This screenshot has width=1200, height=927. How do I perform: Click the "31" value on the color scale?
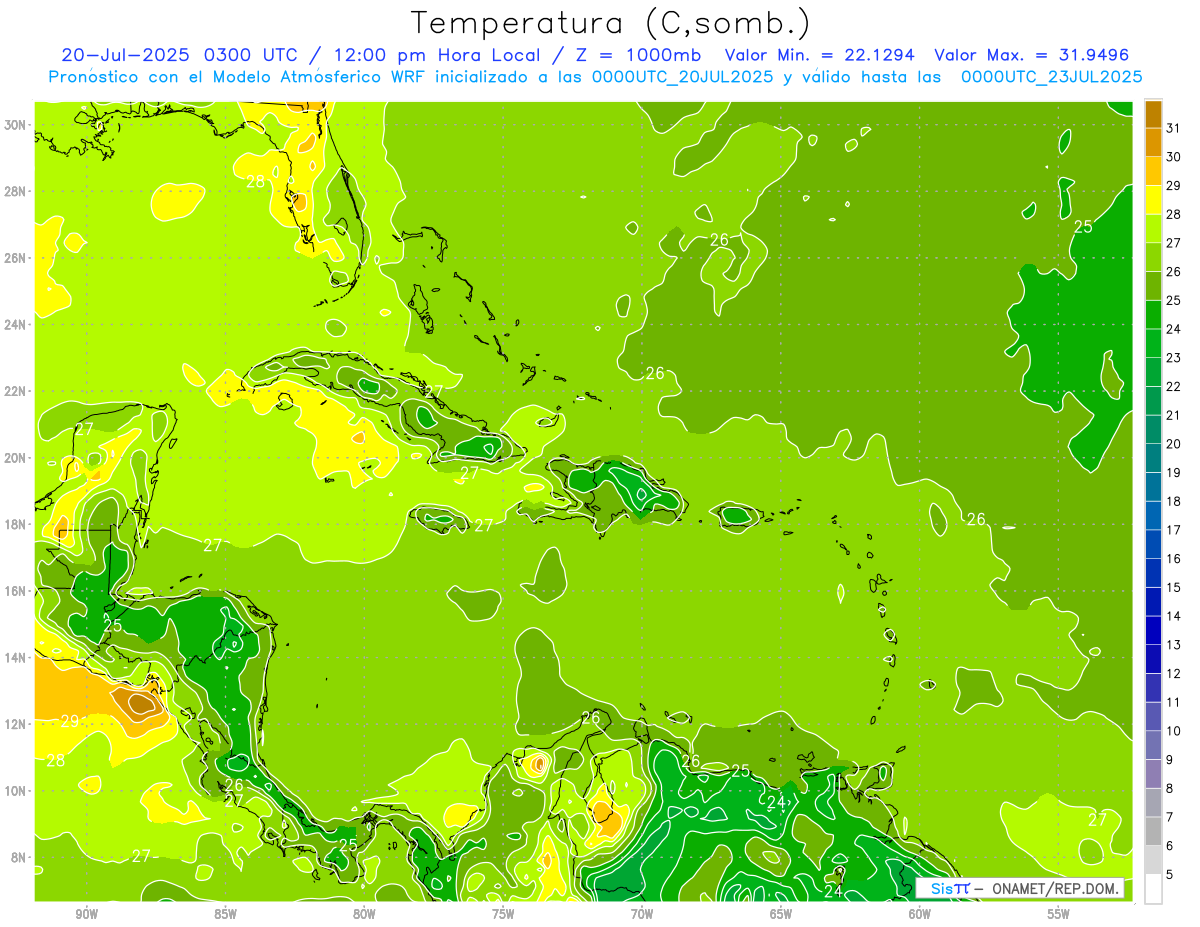point(1174,128)
